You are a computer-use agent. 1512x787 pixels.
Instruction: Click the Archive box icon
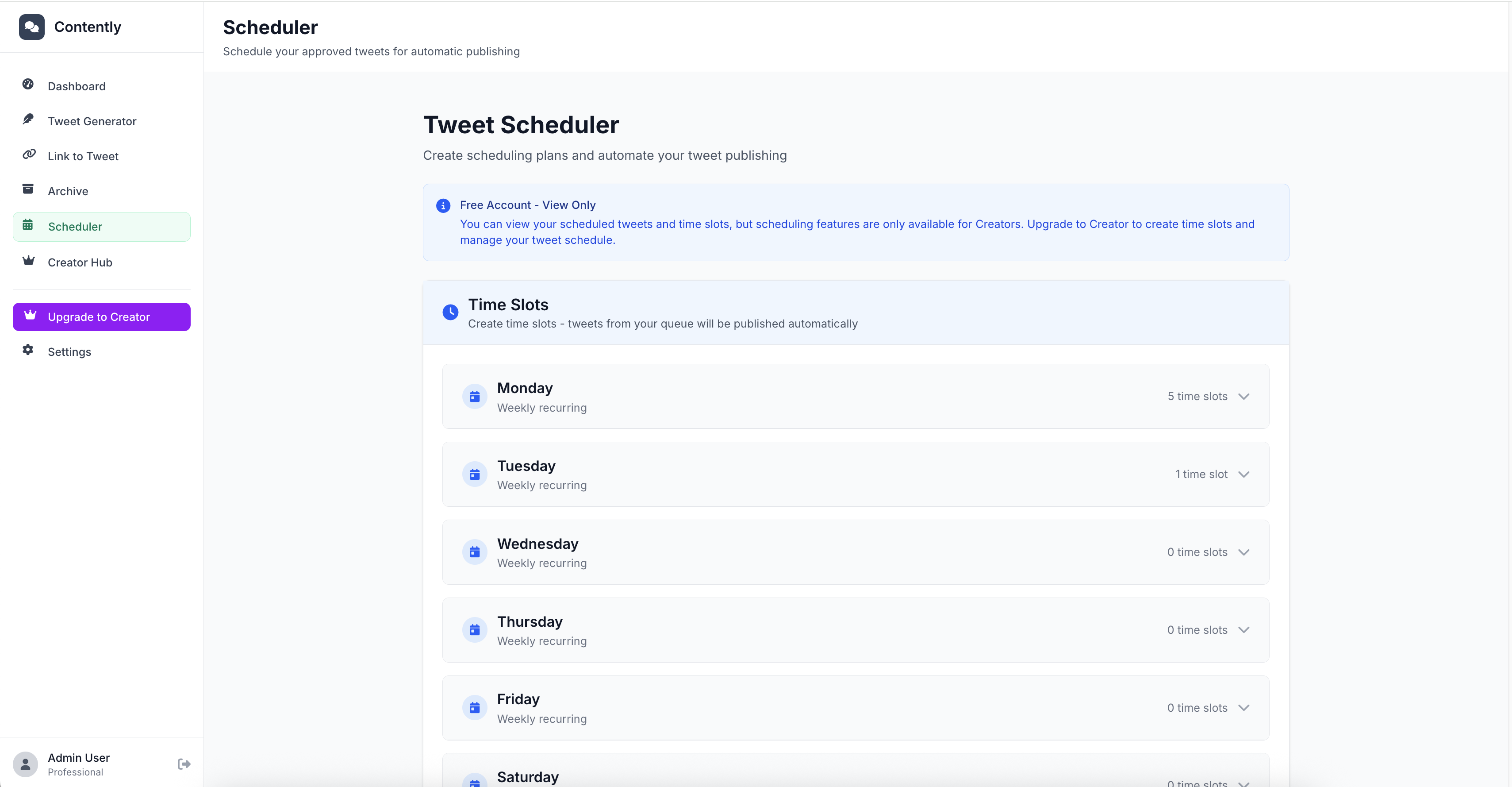click(x=28, y=189)
